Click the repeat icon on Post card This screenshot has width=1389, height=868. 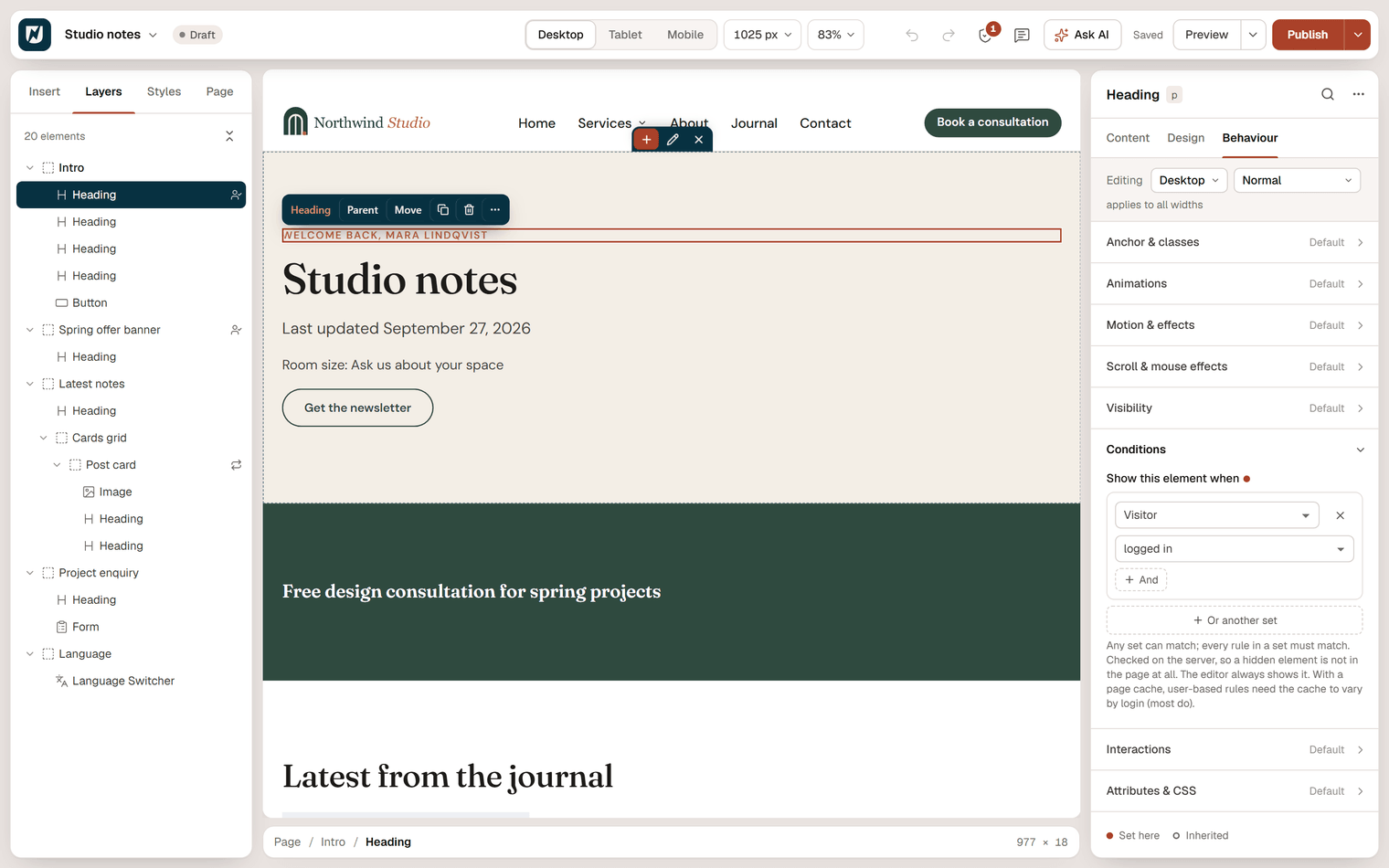236,465
